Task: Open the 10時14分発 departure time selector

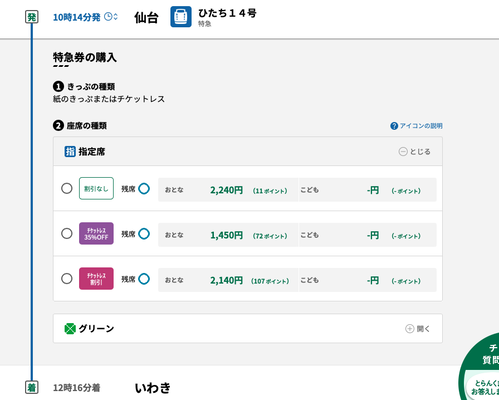Action: point(85,17)
